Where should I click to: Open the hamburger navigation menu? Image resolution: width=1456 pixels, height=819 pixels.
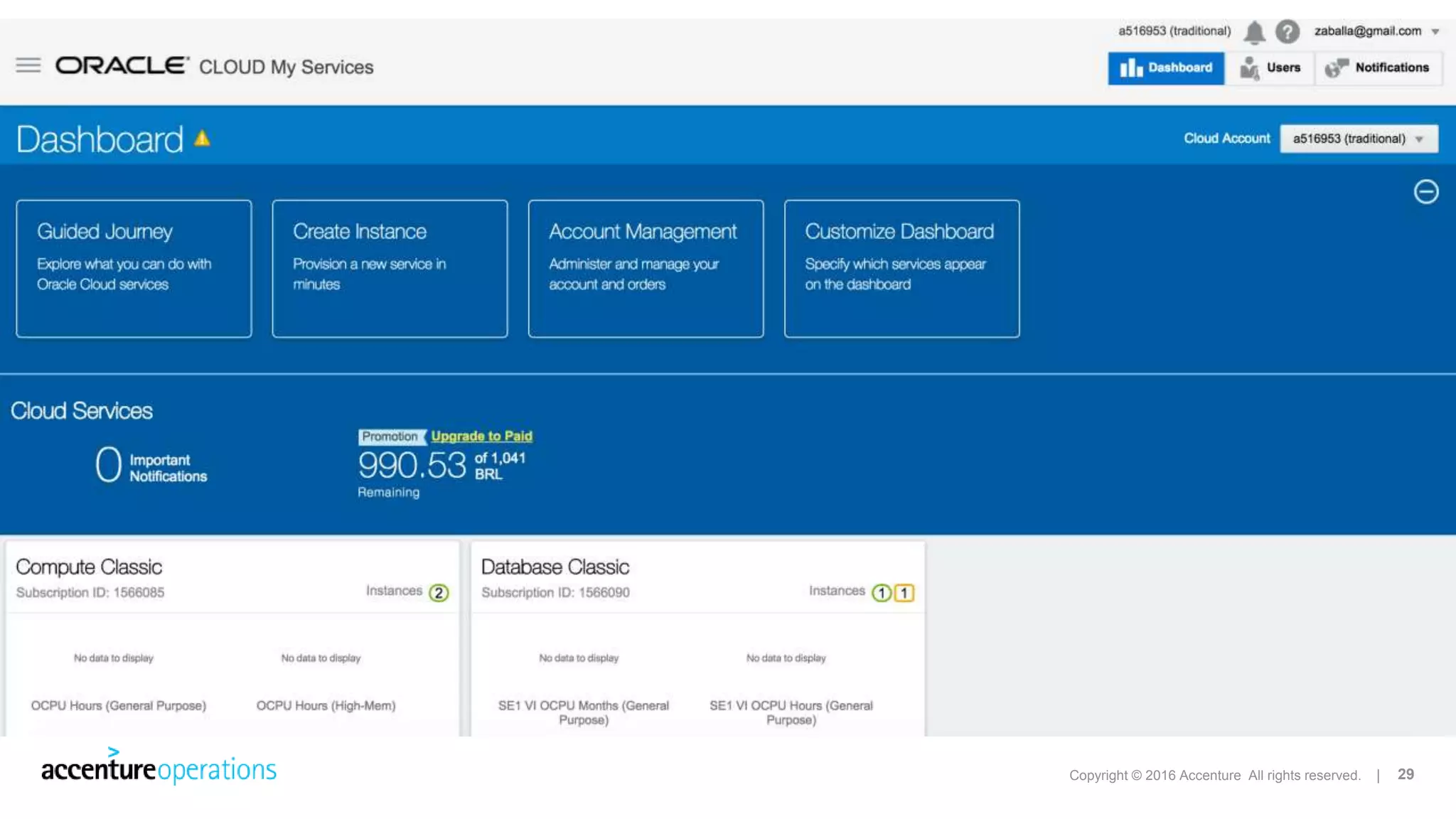point(28,65)
